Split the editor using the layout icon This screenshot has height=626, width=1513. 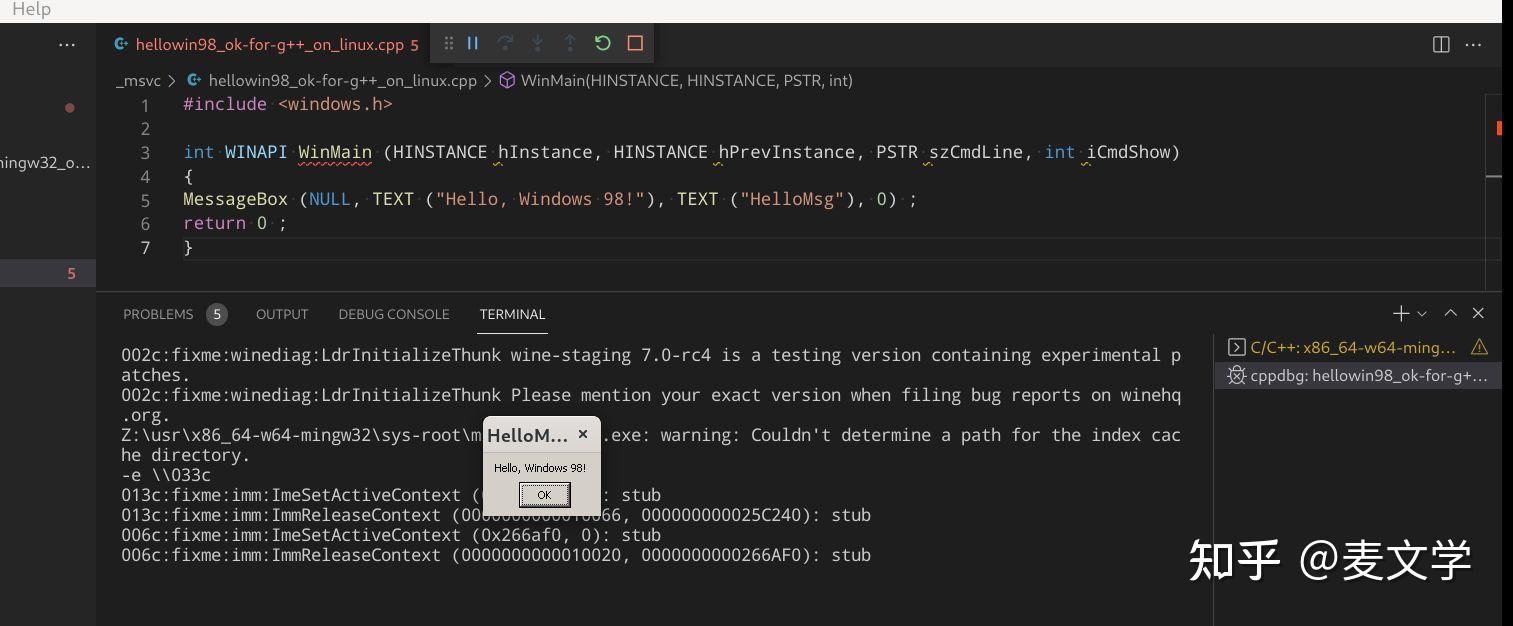pyautogui.click(x=1439, y=44)
